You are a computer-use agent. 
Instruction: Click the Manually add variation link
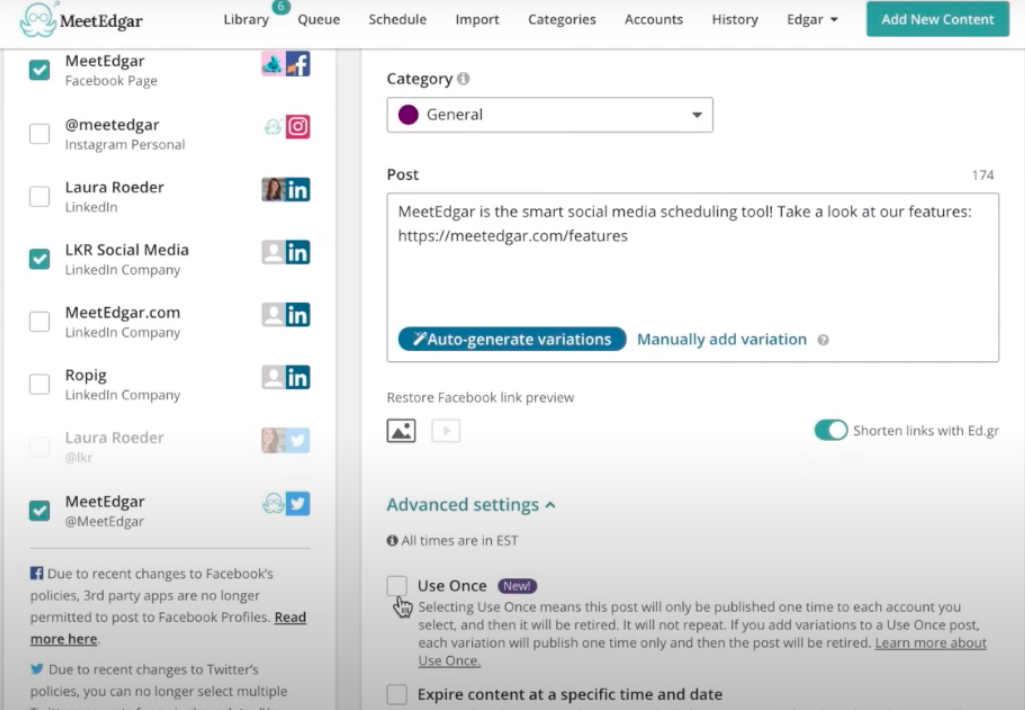click(x=722, y=339)
